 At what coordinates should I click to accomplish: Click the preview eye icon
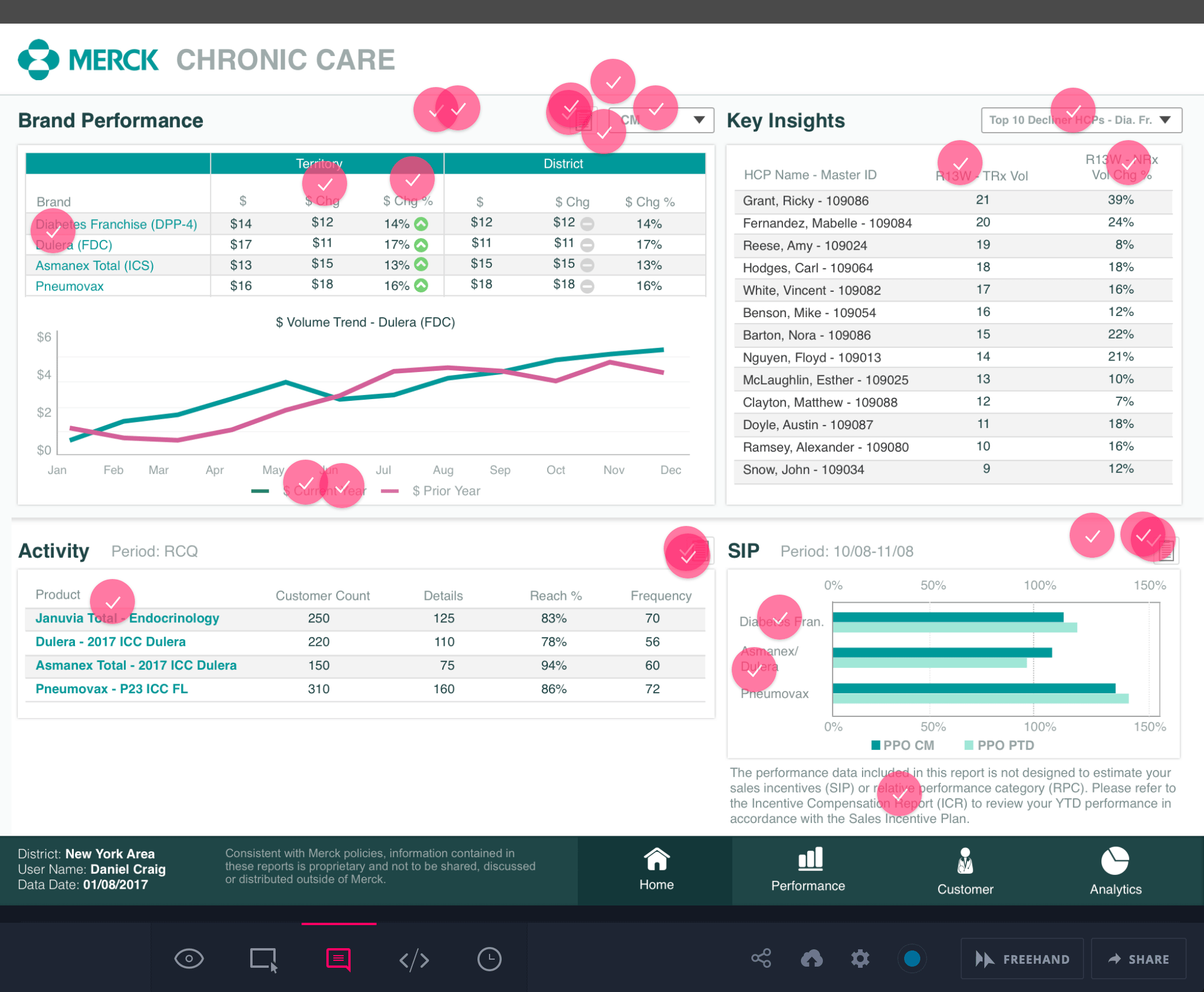189,959
